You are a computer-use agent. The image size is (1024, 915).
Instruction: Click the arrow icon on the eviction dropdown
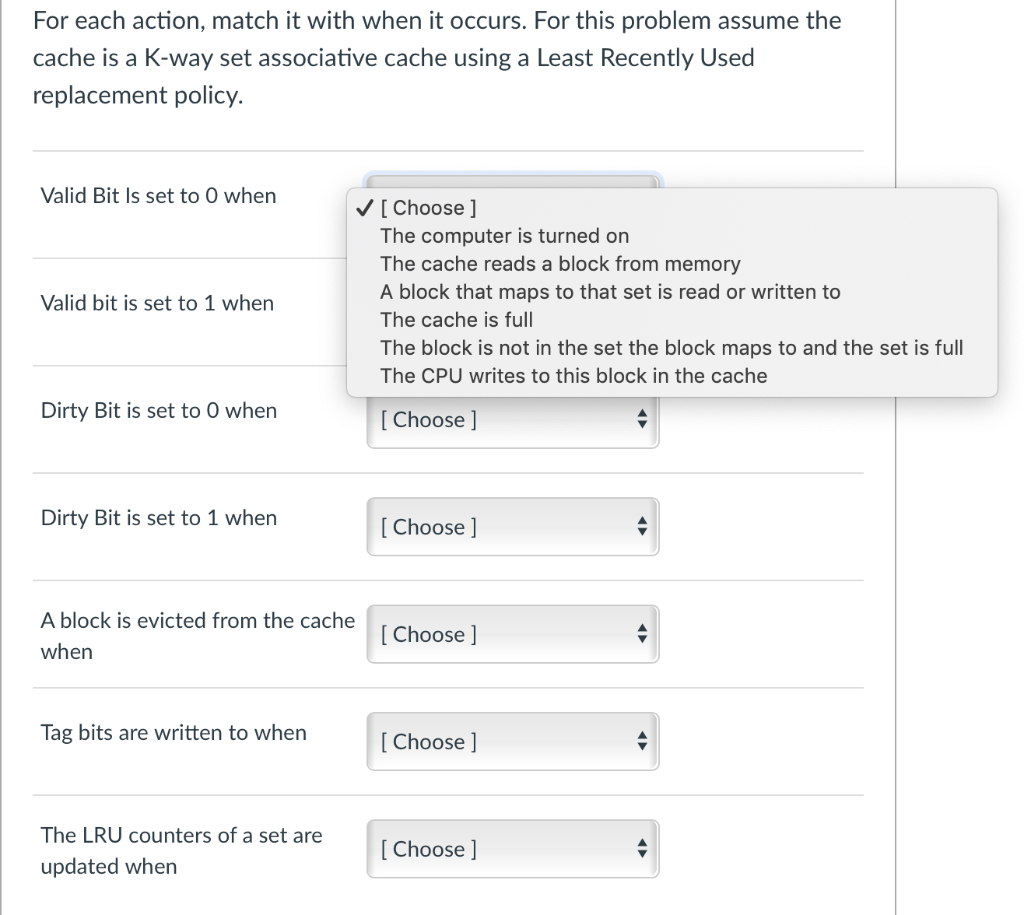pos(643,634)
